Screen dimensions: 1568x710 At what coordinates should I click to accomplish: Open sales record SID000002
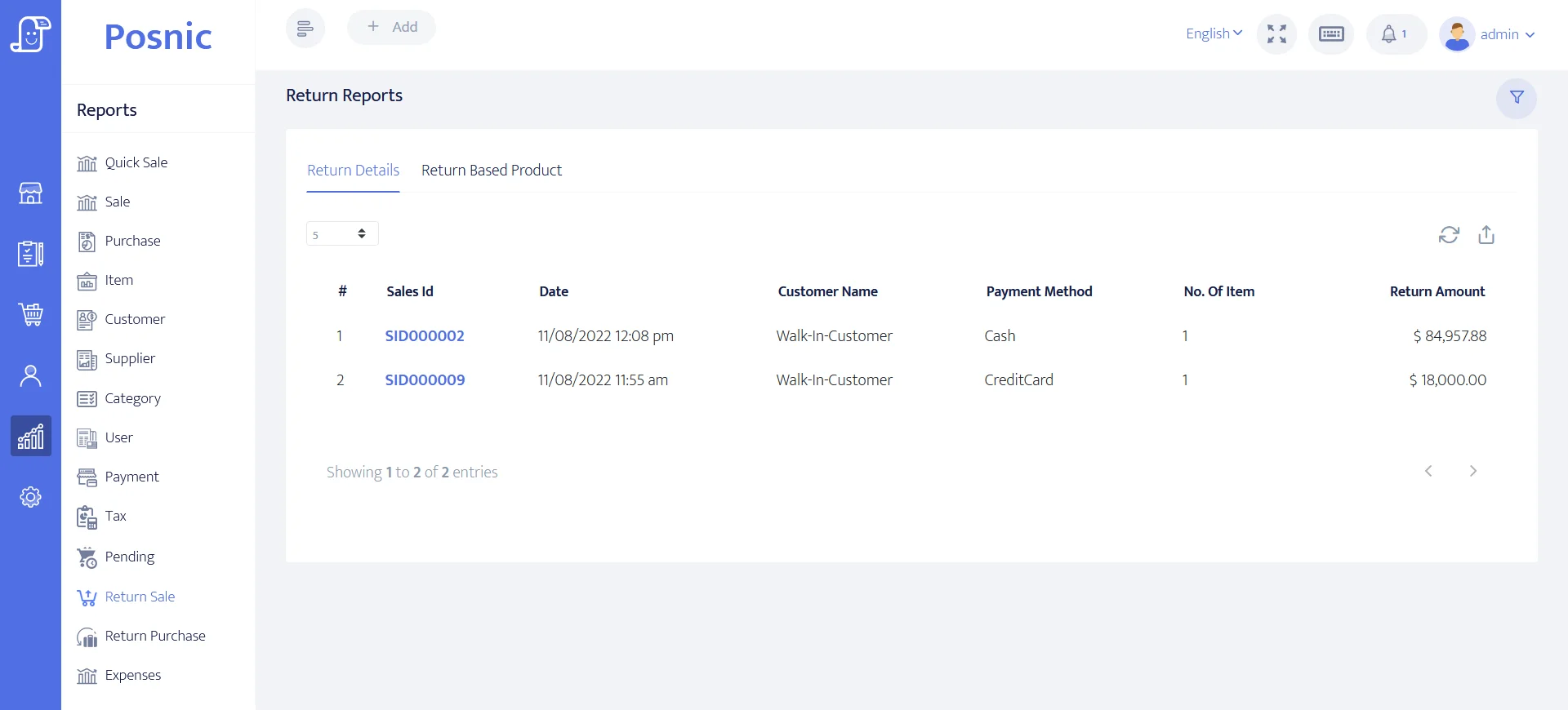click(425, 336)
